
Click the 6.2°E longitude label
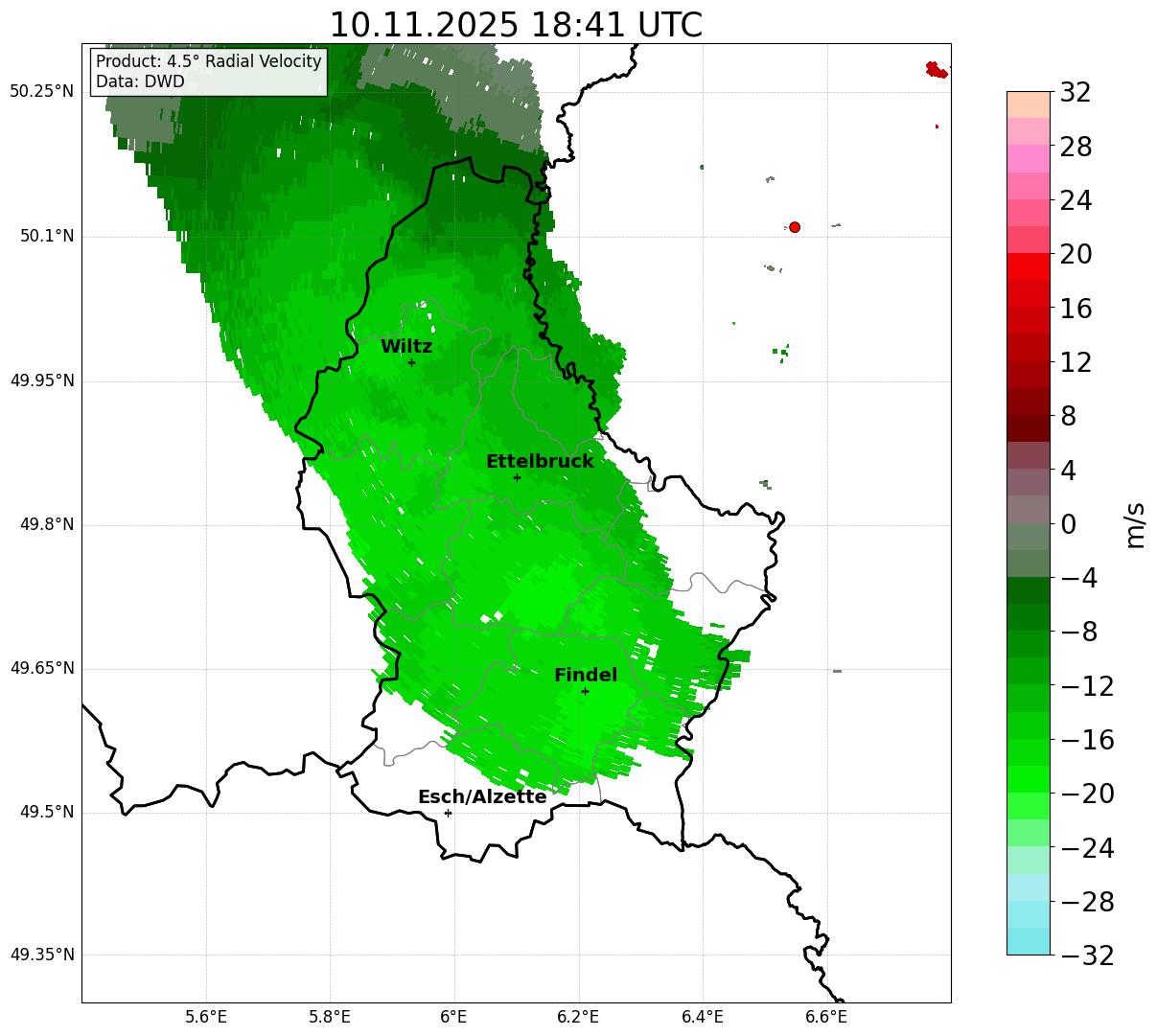coord(578,1017)
